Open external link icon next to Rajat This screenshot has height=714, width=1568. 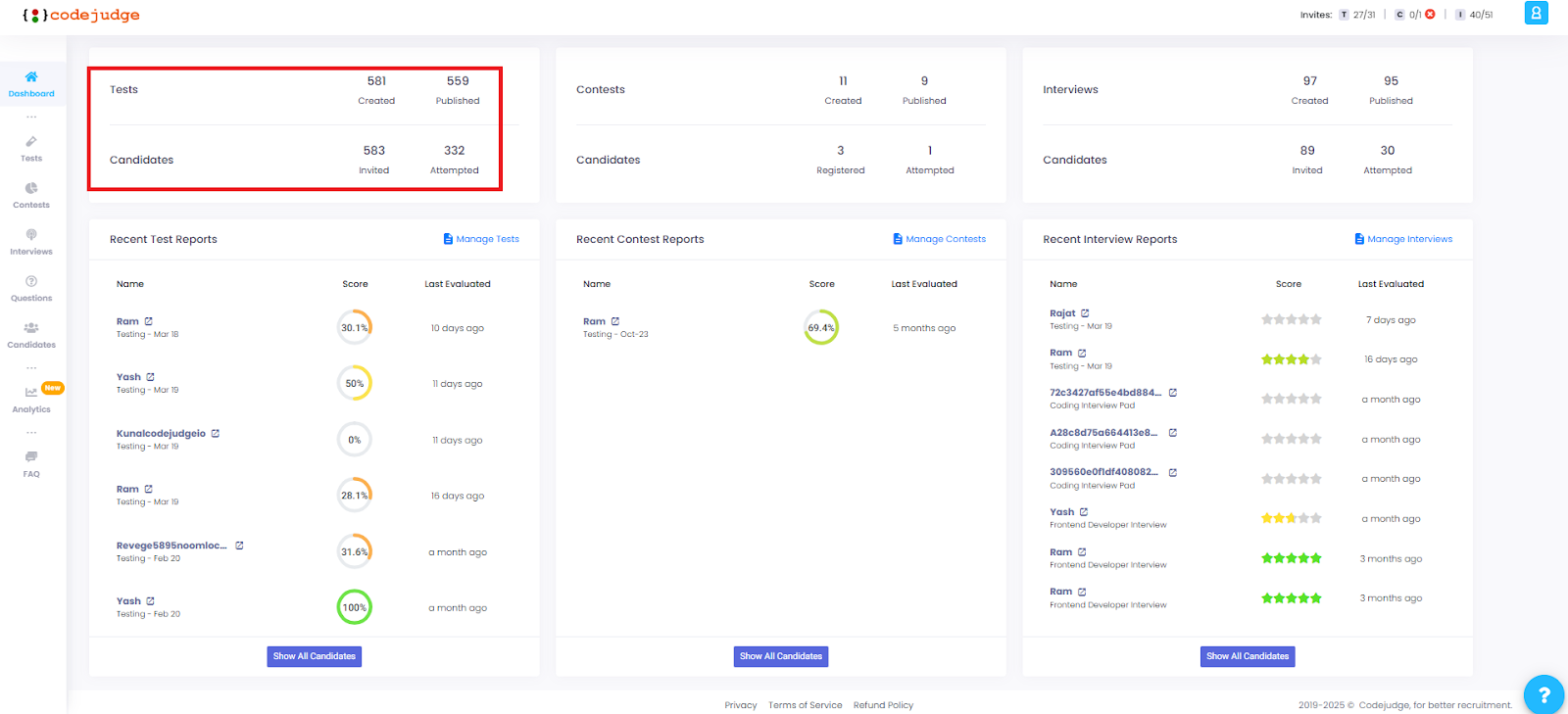1085,313
